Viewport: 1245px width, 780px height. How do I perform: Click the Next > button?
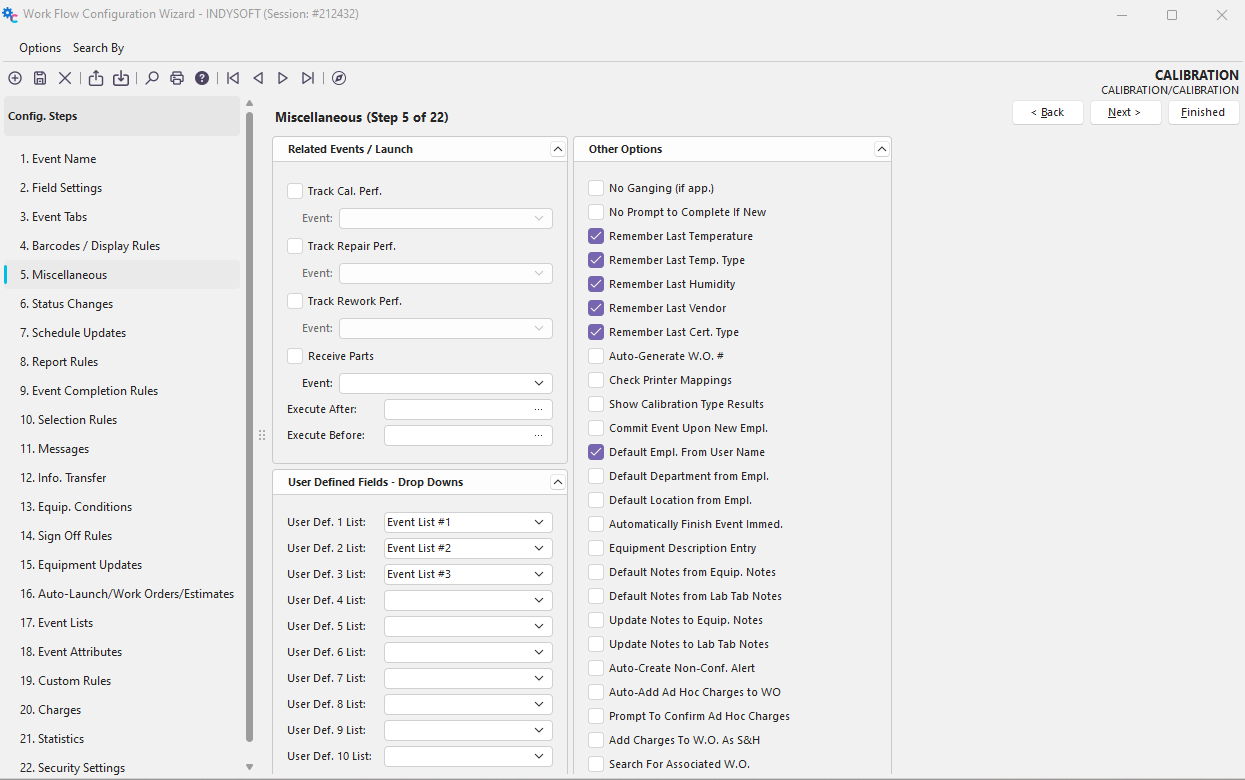click(x=1125, y=112)
